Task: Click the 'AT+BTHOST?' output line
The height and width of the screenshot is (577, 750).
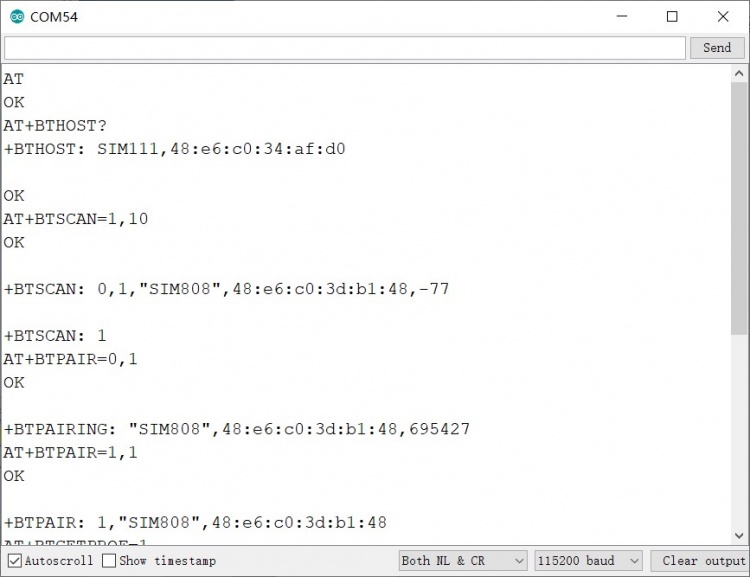Action: tap(55, 126)
